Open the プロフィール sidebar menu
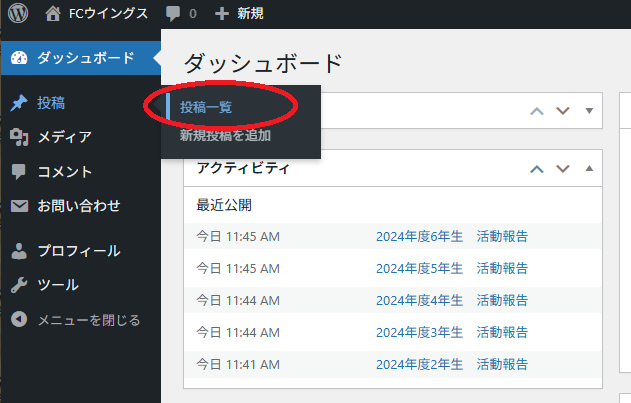The height and width of the screenshot is (403, 631). [77, 250]
